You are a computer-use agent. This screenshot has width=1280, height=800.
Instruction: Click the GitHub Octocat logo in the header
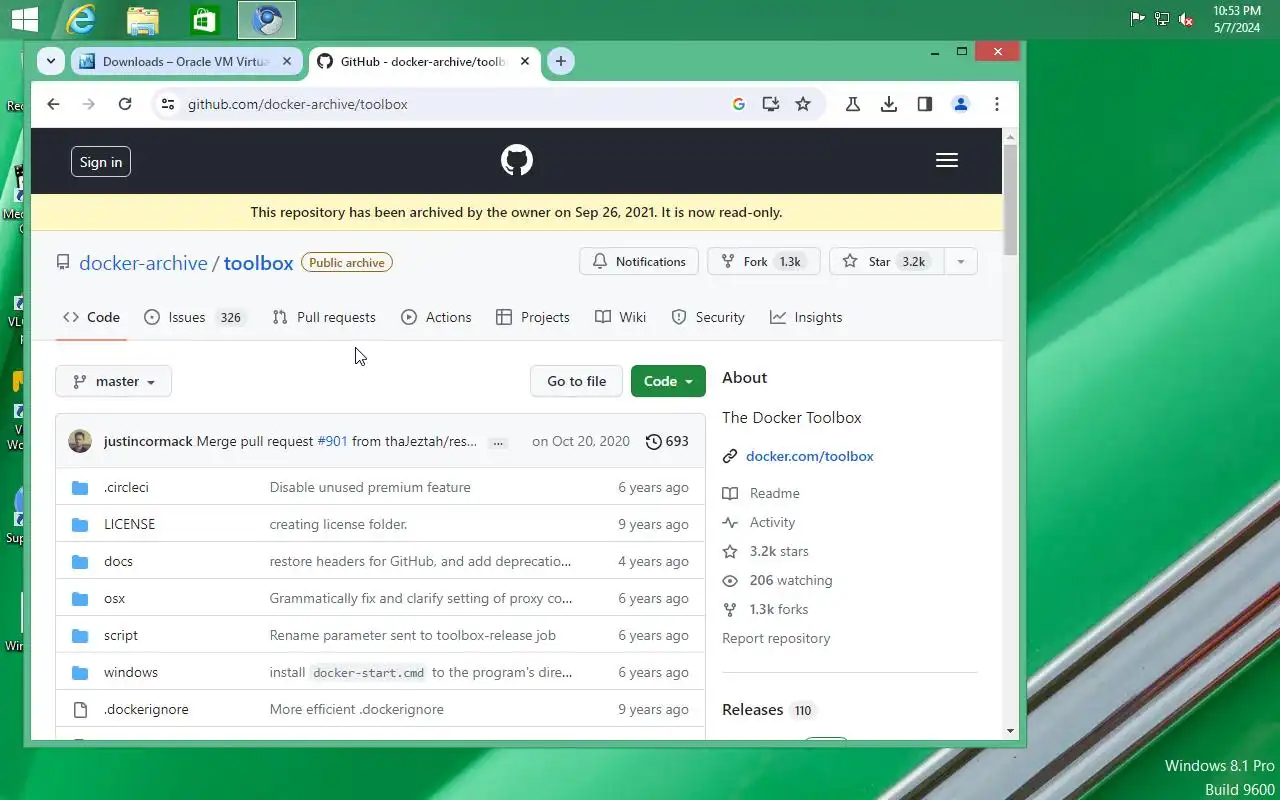click(x=517, y=160)
